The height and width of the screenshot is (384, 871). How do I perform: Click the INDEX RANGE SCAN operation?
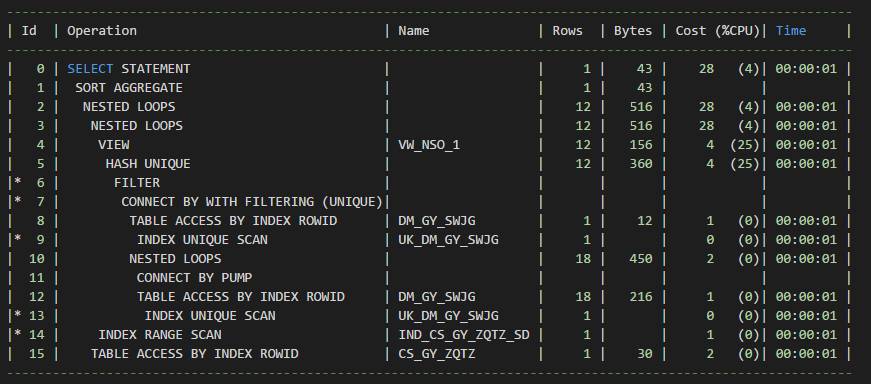click(159, 335)
